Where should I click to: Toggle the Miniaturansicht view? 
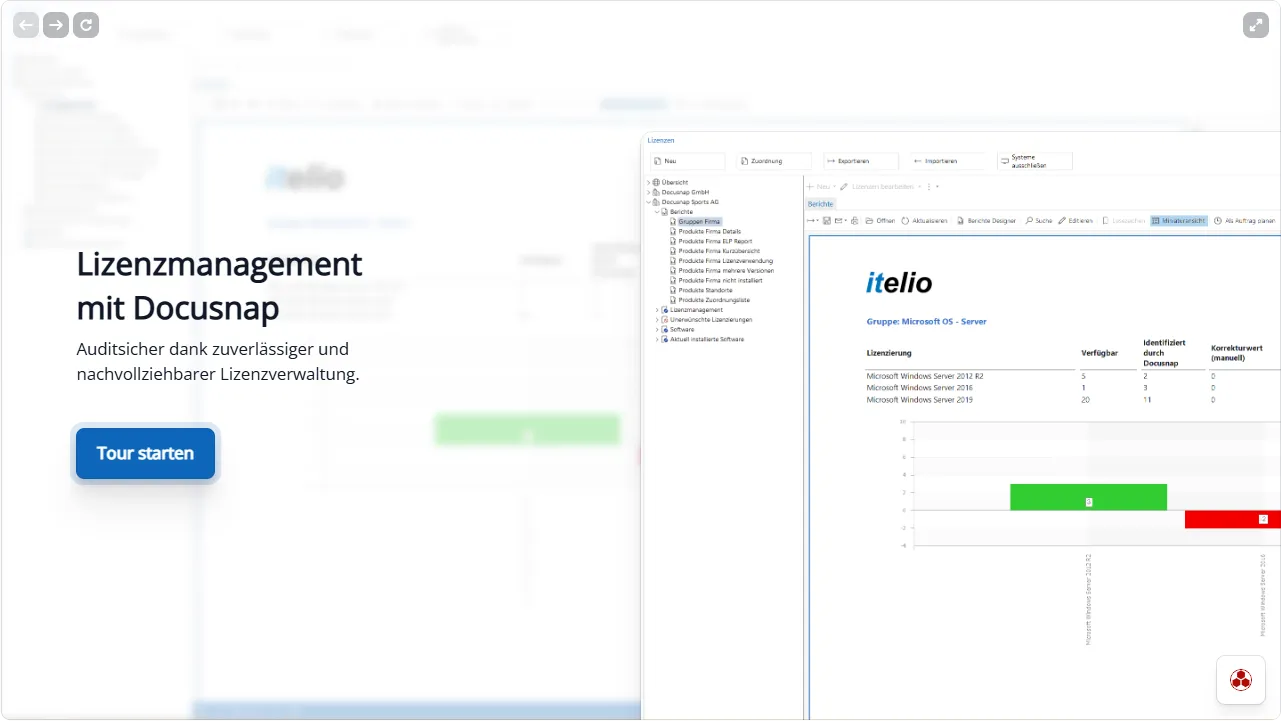click(x=1179, y=221)
